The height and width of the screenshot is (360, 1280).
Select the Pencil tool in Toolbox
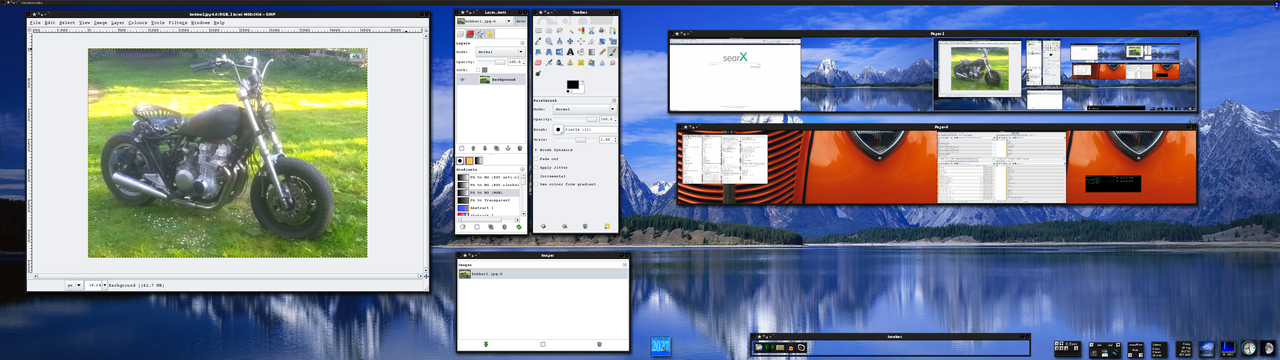pyautogui.click(x=602, y=52)
